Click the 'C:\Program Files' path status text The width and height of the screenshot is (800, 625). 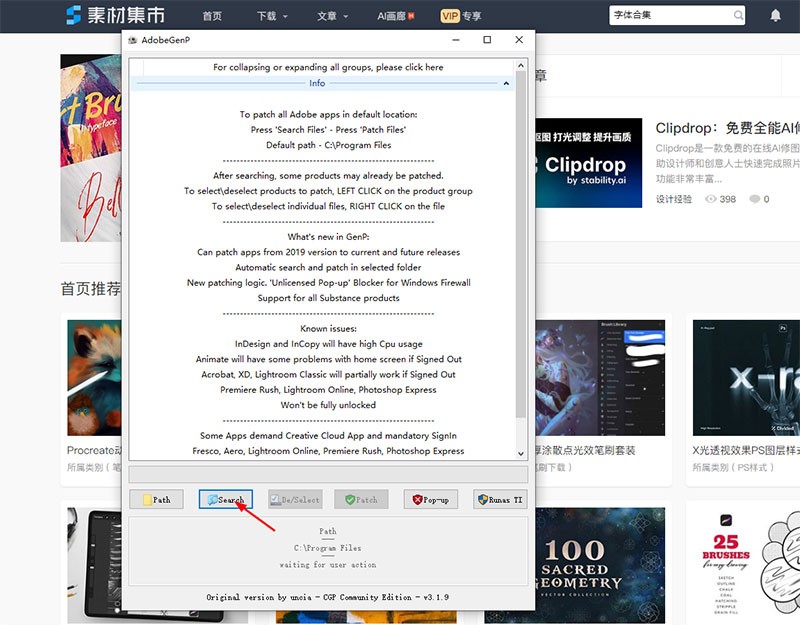pyautogui.click(x=328, y=548)
